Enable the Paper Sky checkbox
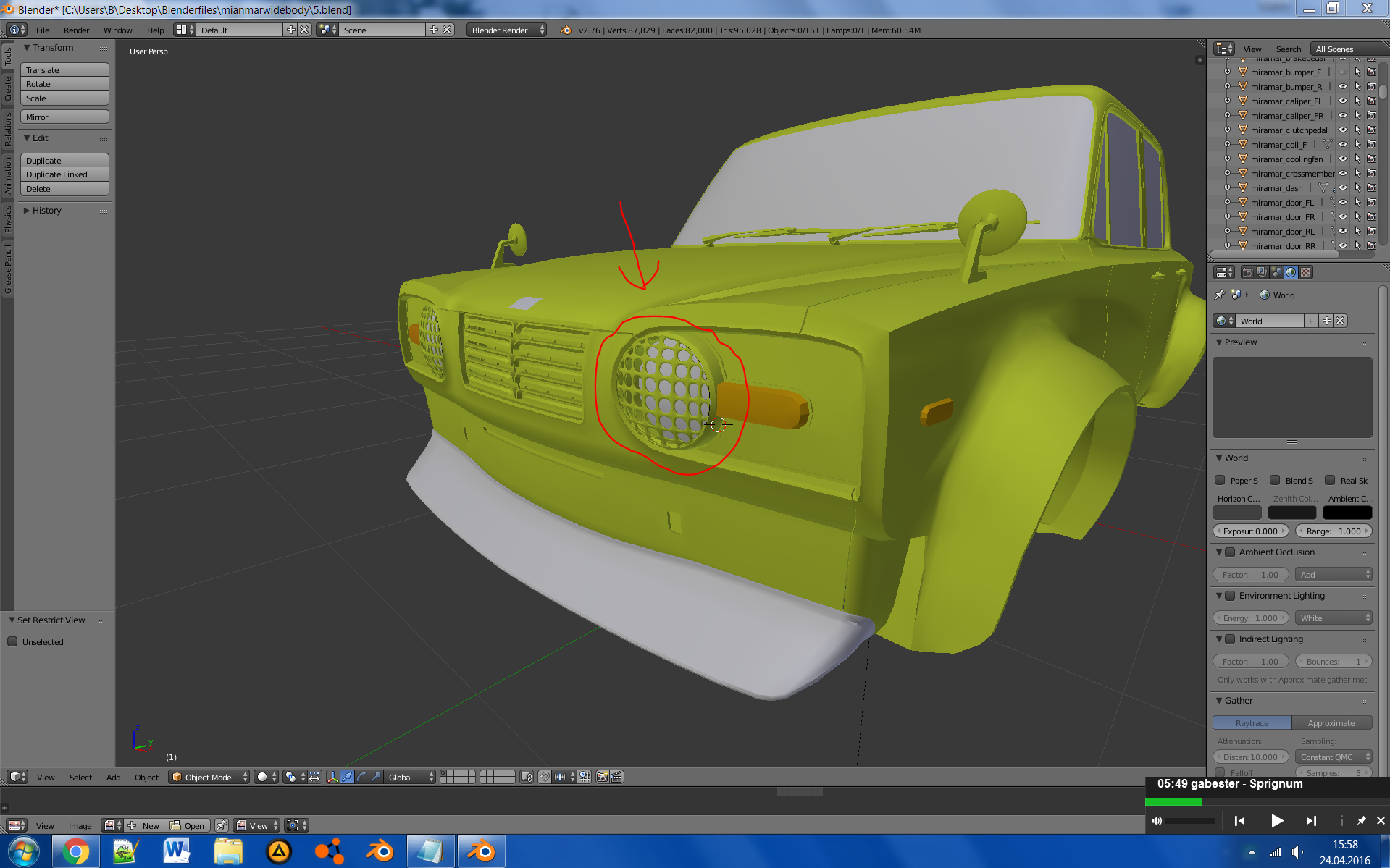Image resolution: width=1390 pixels, height=868 pixels. pyautogui.click(x=1220, y=480)
